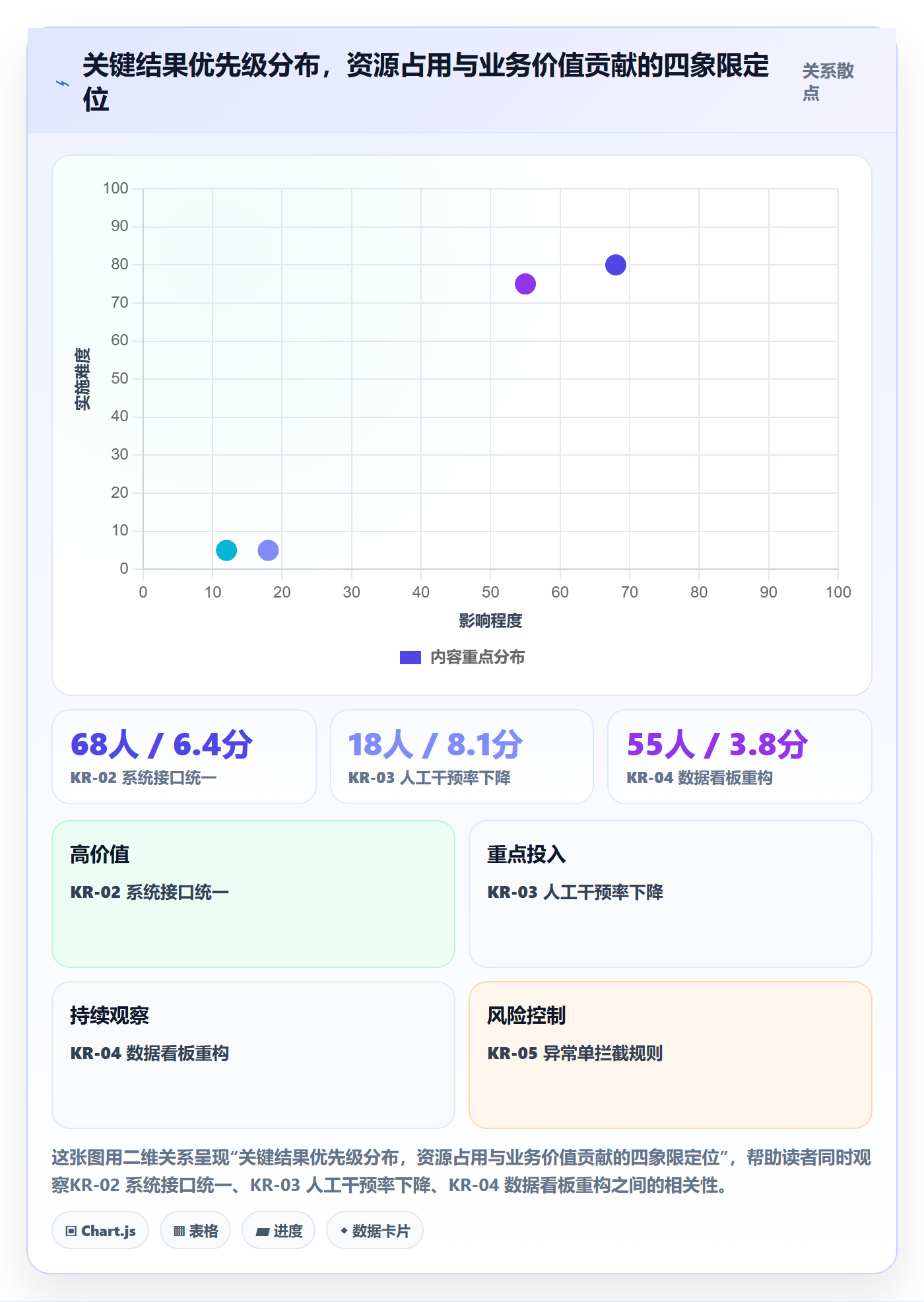Click the light purple scatter point near 18
This screenshot has width=924, height=1302.
pos(268,550)
